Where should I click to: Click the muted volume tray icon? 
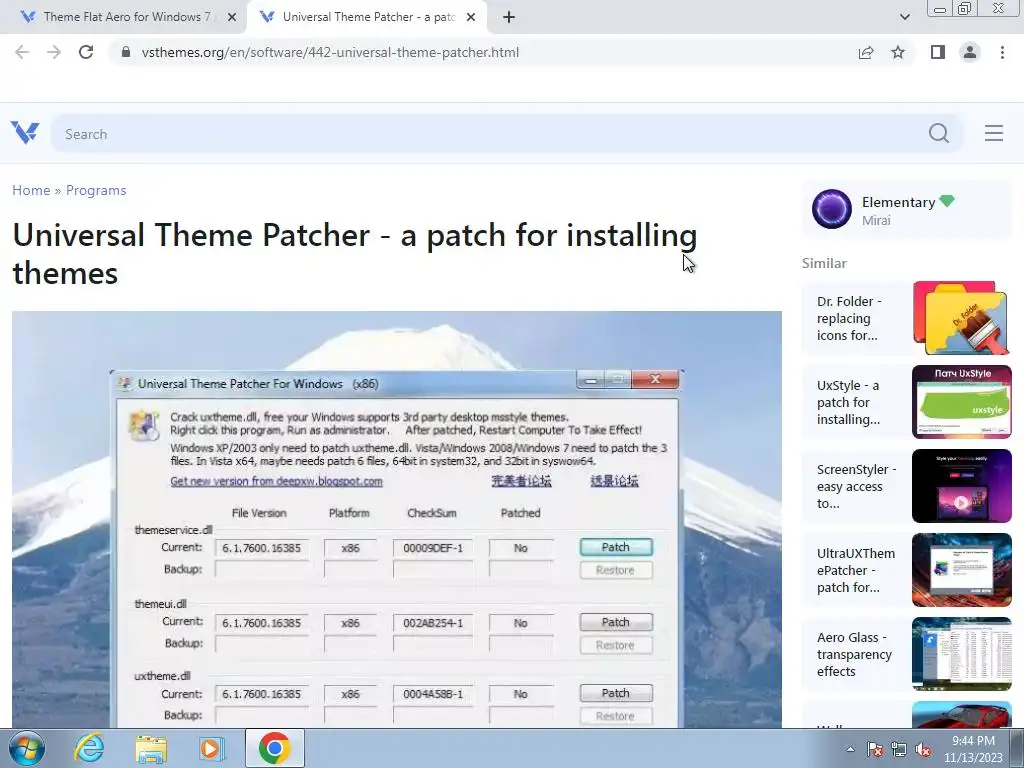923,749
